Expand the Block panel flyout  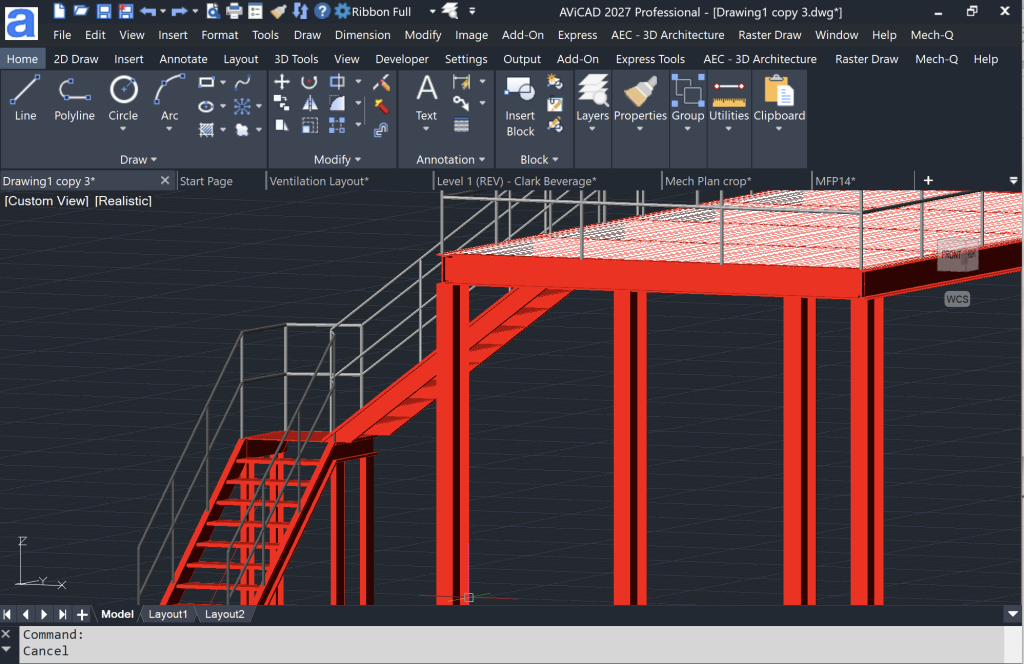tap(539, 159)
